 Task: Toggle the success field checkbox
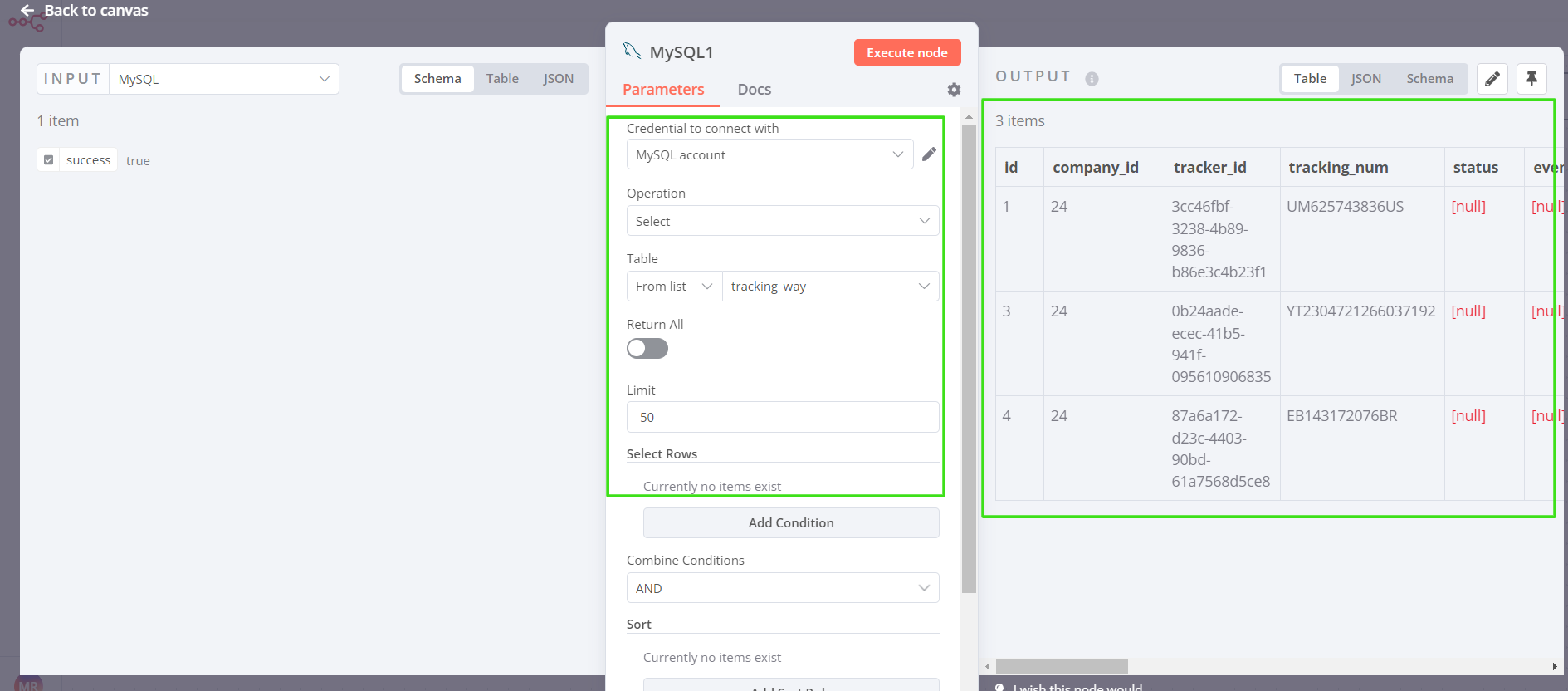[x=49, y=160]
